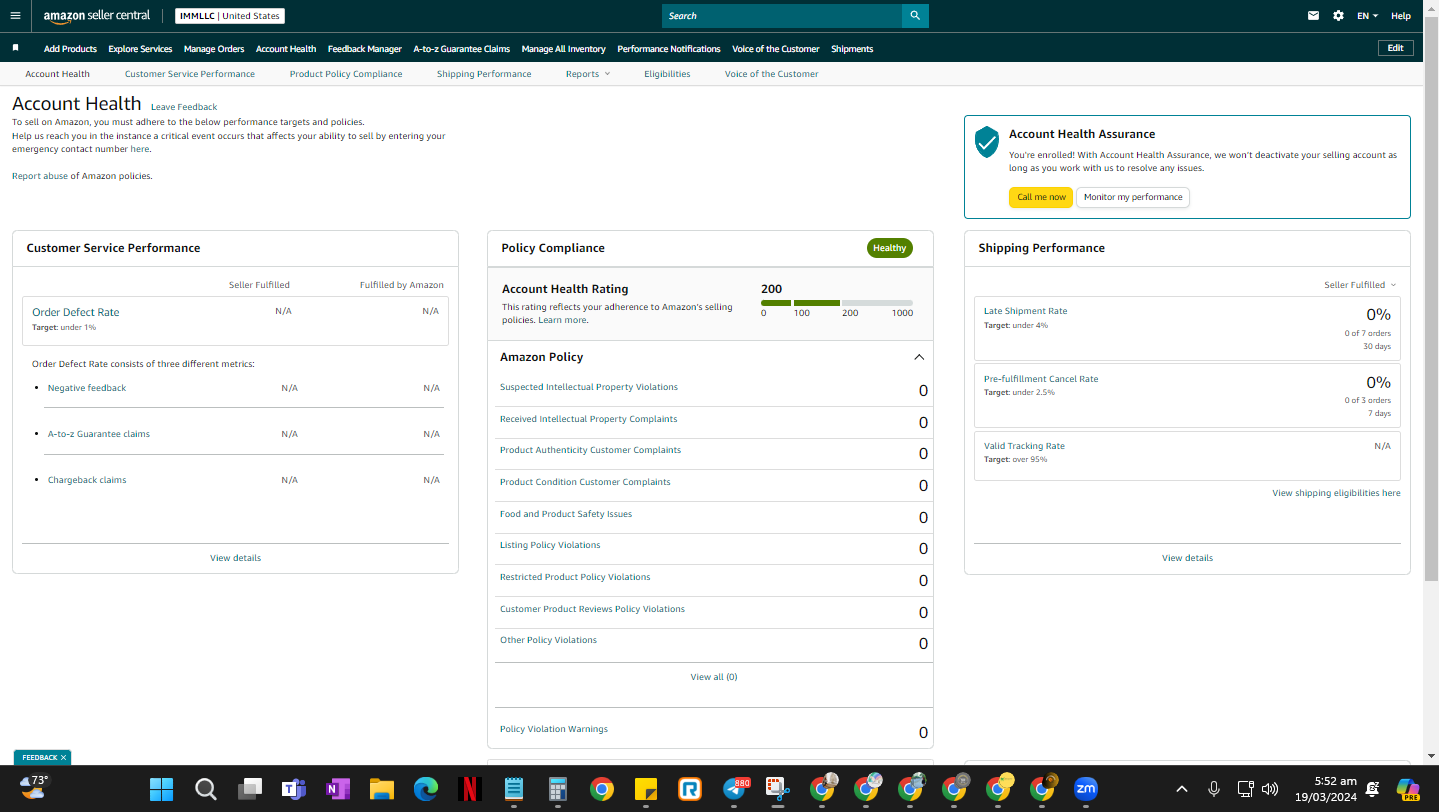The image size is (1439, 812).
Task: Open Product Authenticity Customer Complaints
Action: click(x=590, y=450)
